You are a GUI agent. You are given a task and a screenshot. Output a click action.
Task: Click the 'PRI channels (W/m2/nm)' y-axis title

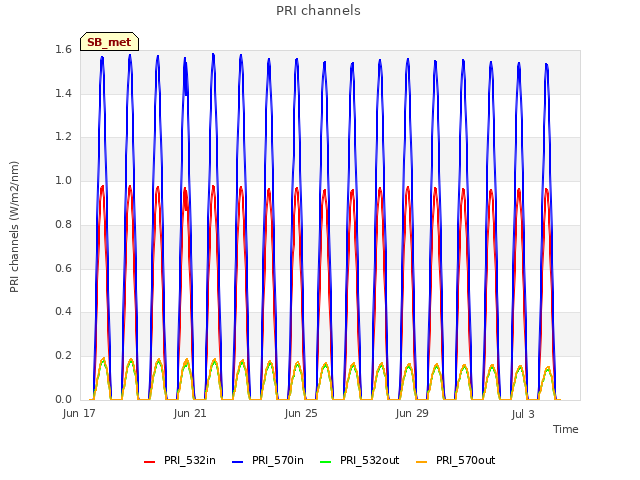pos(14,227)
